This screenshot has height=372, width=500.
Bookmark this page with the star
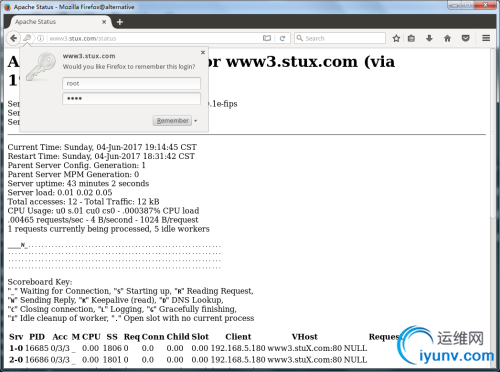396,38
